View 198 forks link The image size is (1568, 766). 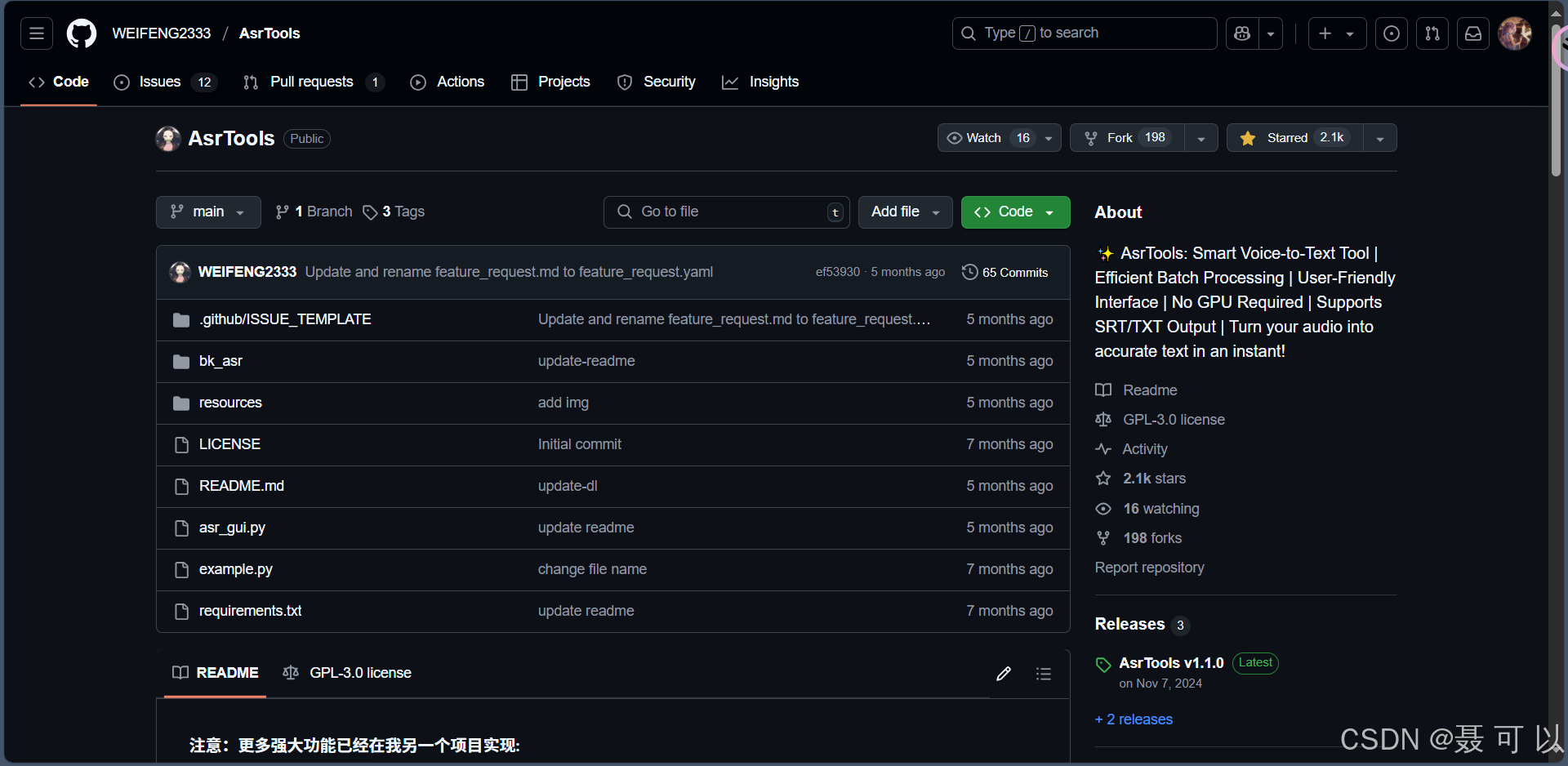pyautogui.click(x=1138, y=538)
